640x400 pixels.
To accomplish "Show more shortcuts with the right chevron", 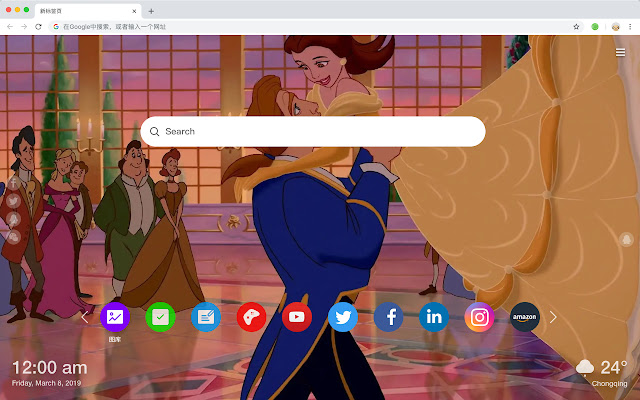I will (553, 317).
